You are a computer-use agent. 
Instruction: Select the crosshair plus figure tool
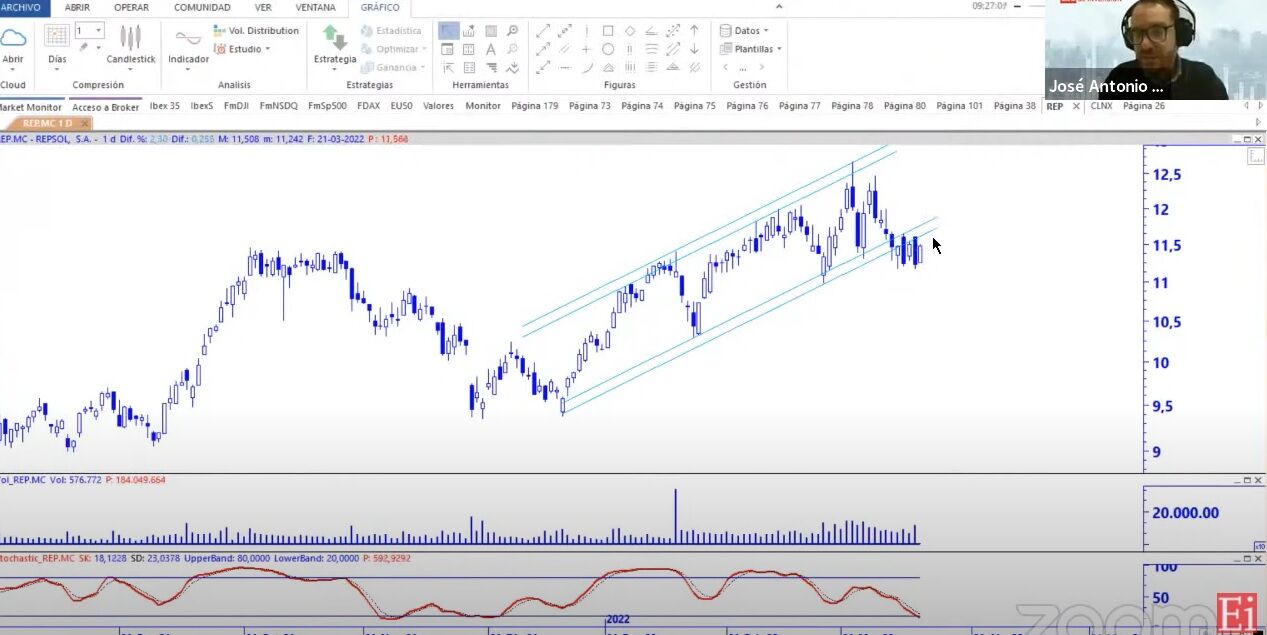(586, 49)
